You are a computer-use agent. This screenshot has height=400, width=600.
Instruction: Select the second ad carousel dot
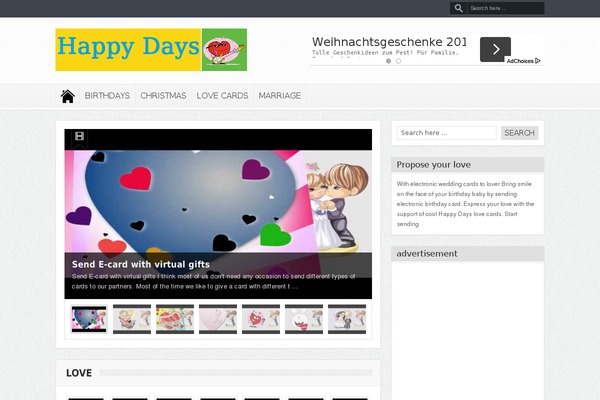pos(398,61)
